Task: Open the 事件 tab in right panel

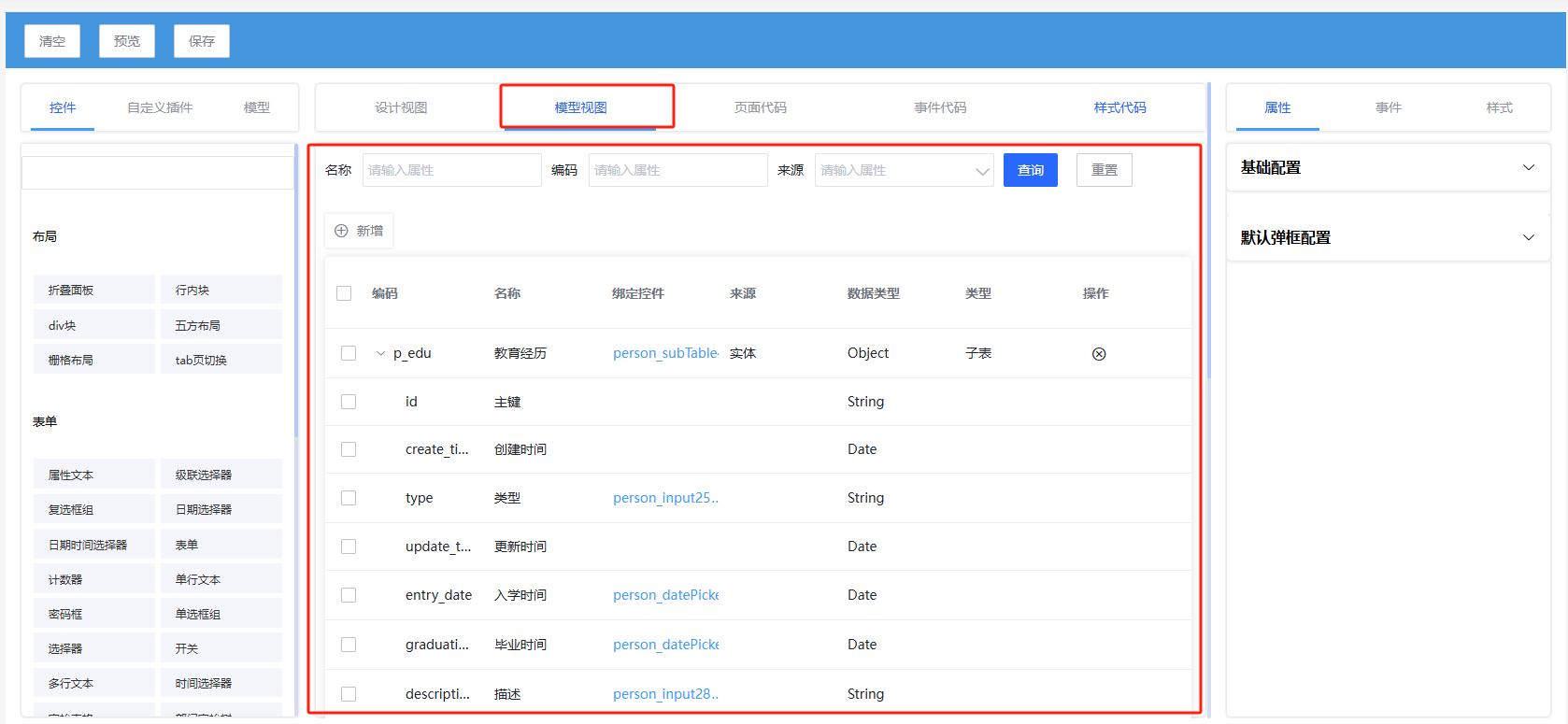Action: coord(1388,107)
